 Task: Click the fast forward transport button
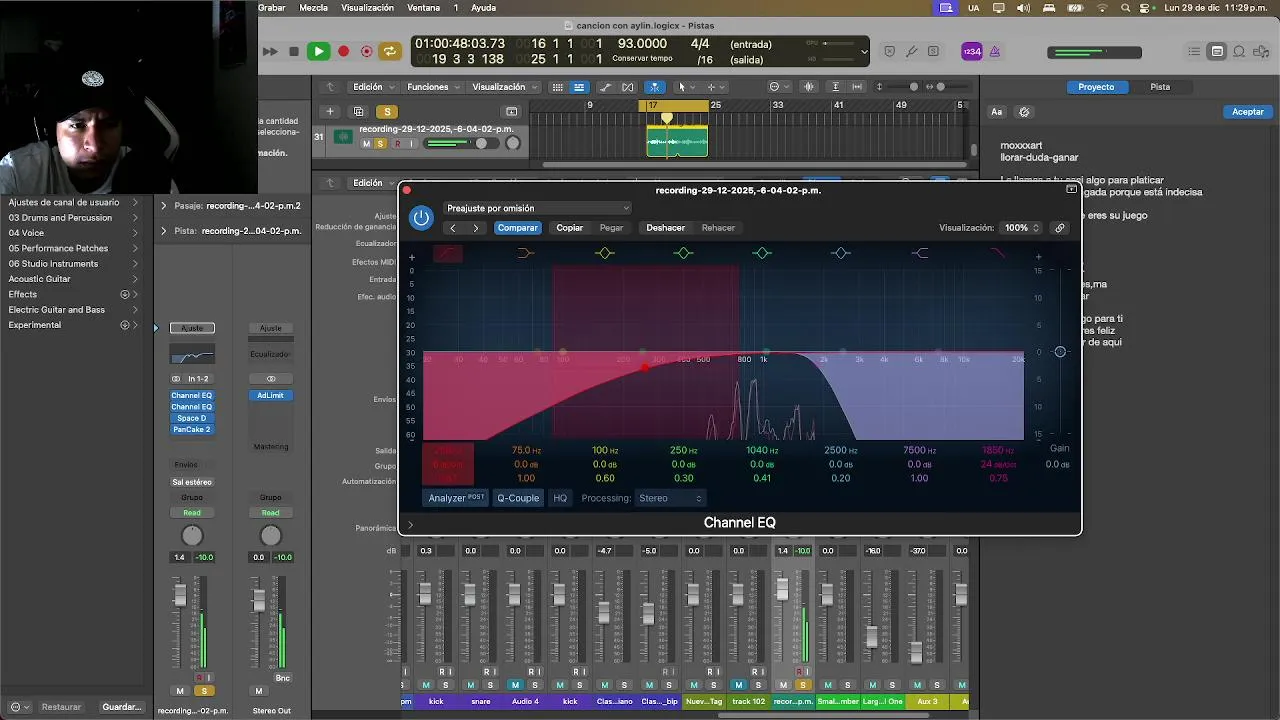(x=270, y=51)
